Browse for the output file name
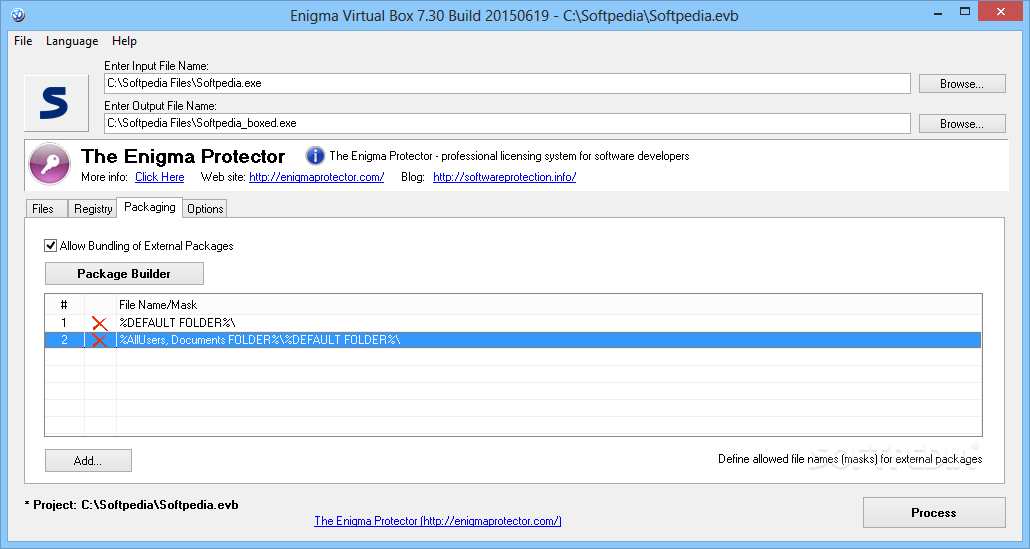 [x=962, y=123]
